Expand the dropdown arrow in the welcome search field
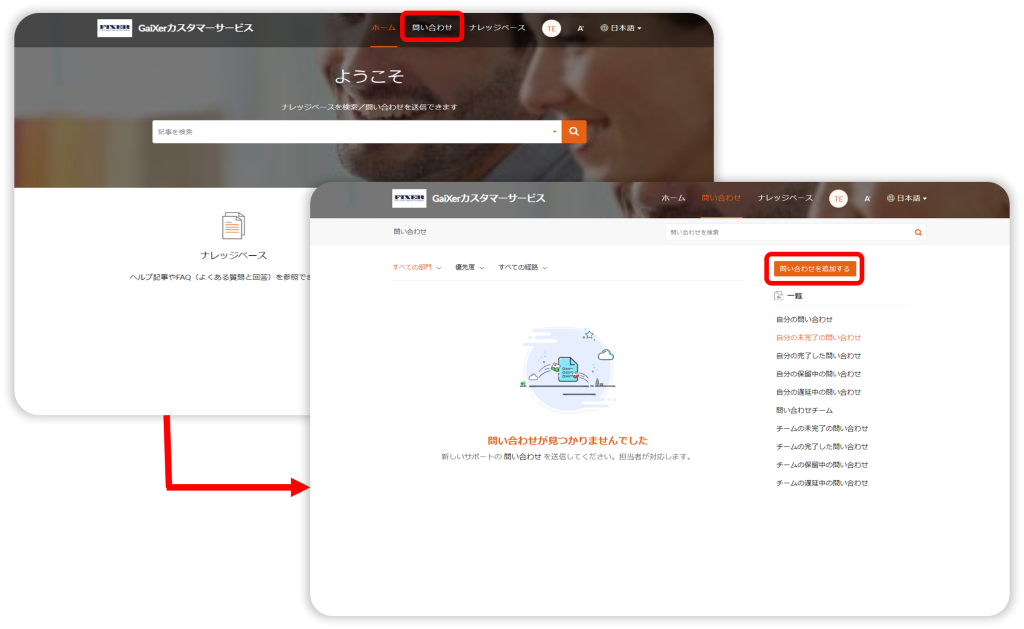 (x=555, y=132)
